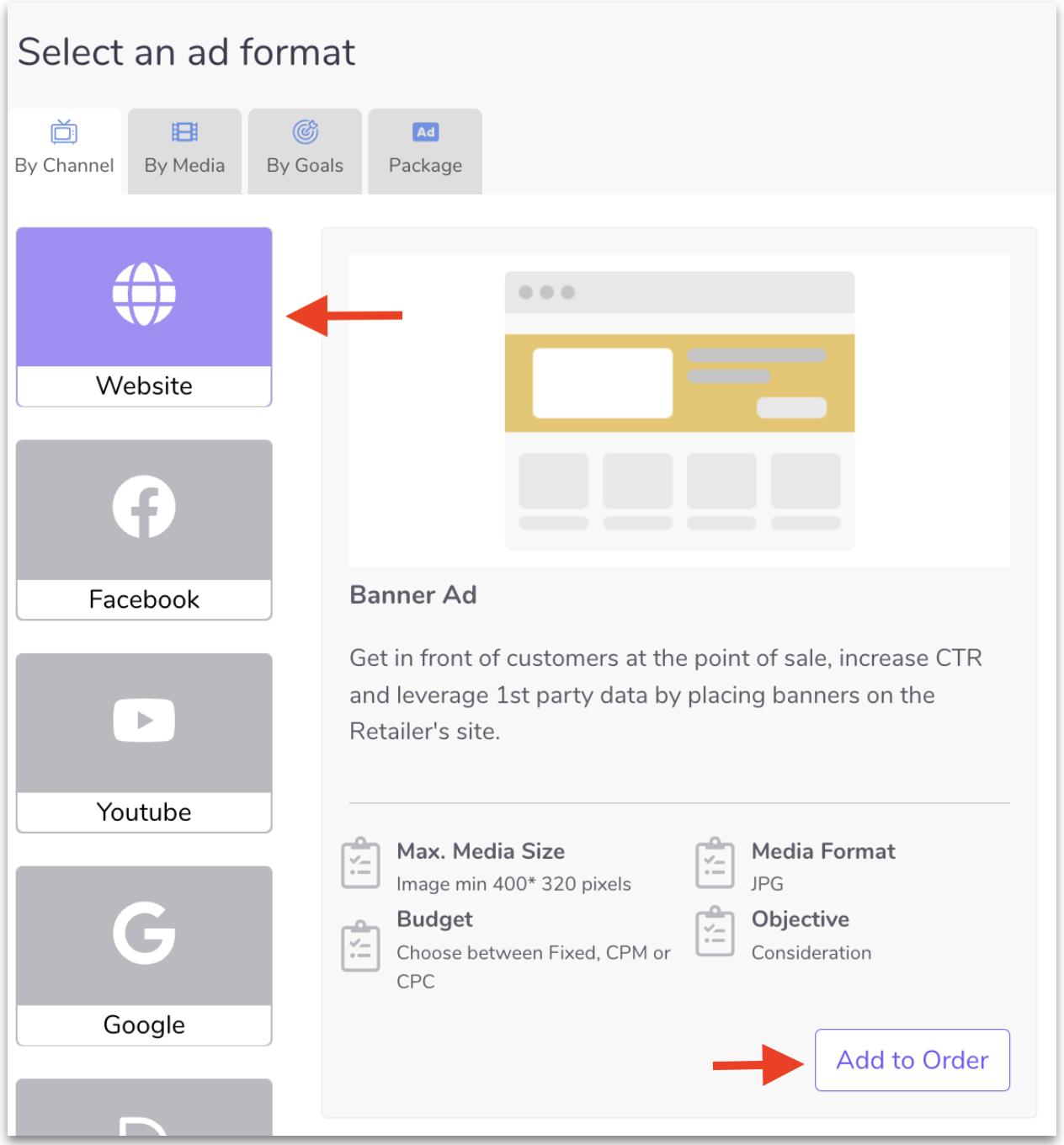Click the Google channel label

144,1025
